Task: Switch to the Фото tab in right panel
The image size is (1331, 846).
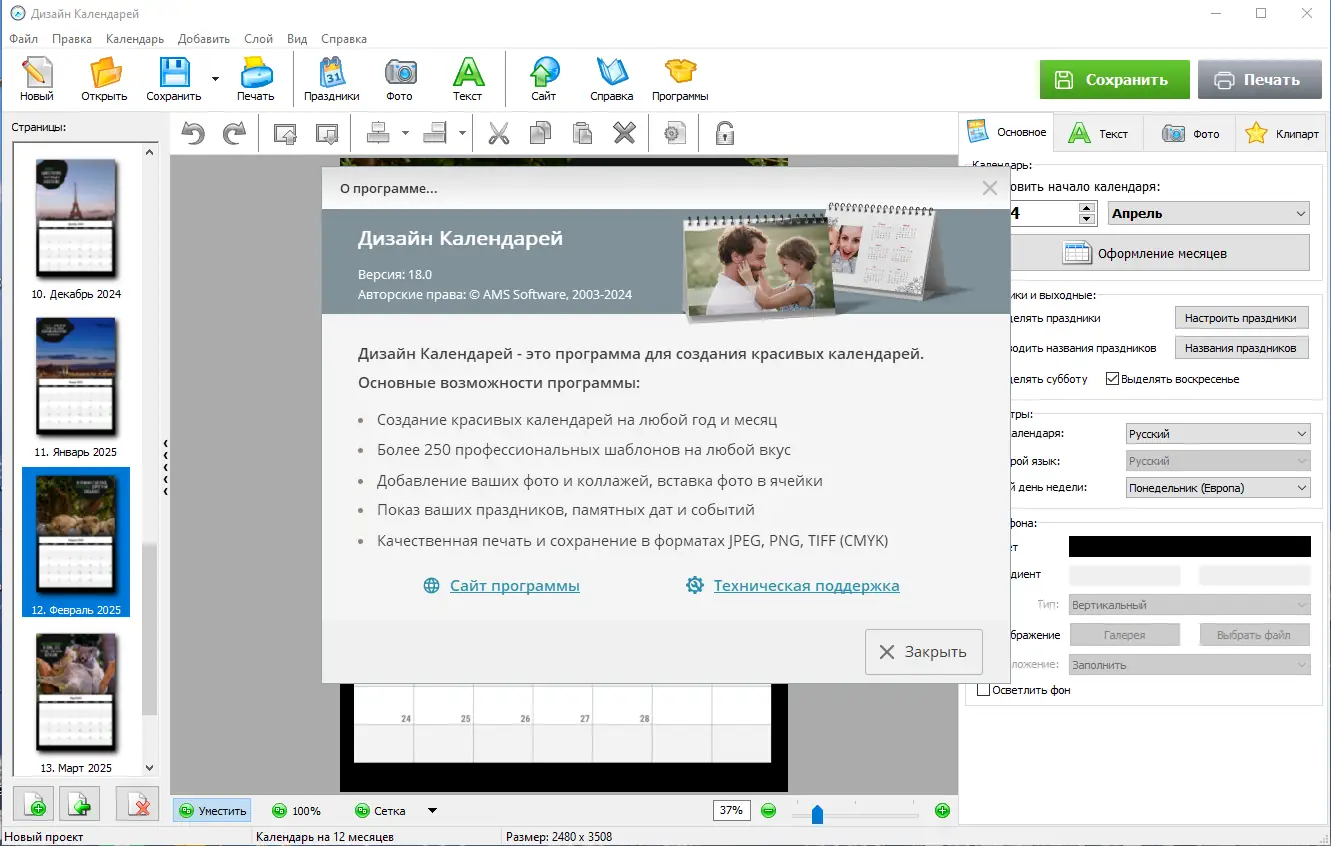Action: (x=1190, y=133)
